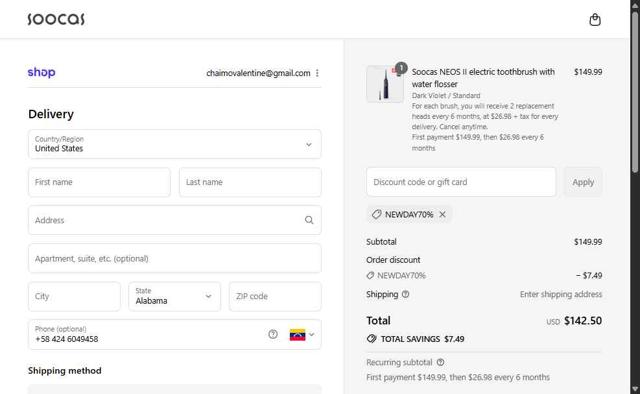
Task: Click the Soocas logo
Action: click(56, 19)
